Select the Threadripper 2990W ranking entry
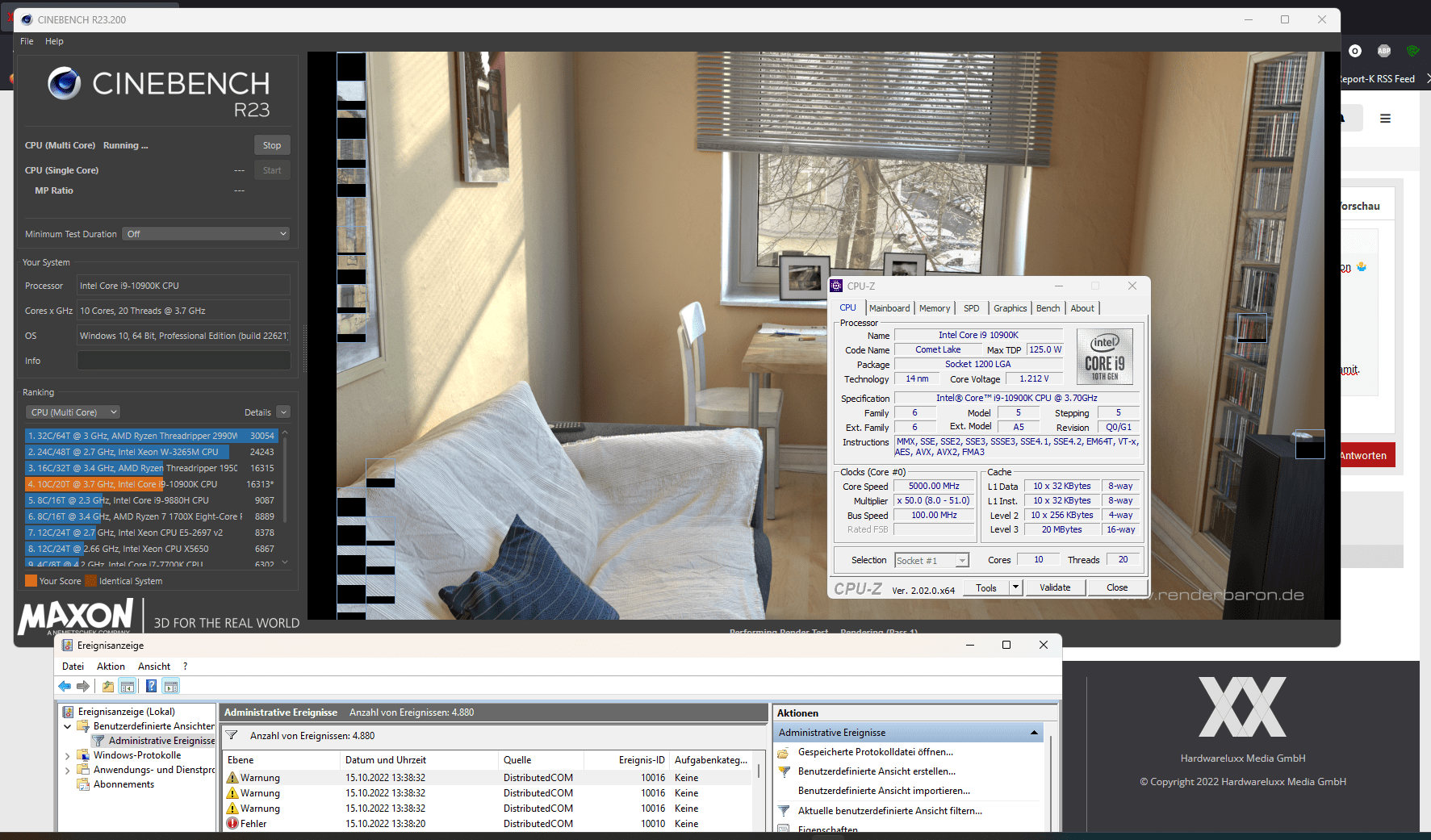Image resolution: width=1431 pixels, height=840 pixels. click(x=152, y=436)
